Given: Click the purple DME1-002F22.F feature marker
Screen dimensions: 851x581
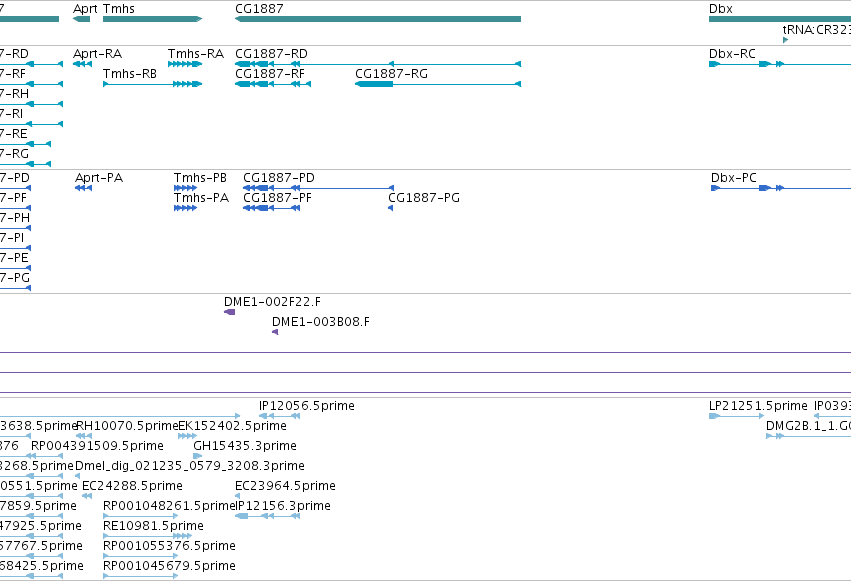Looking at the screenshot, I should pyautogui.click(x=230, y=312).
